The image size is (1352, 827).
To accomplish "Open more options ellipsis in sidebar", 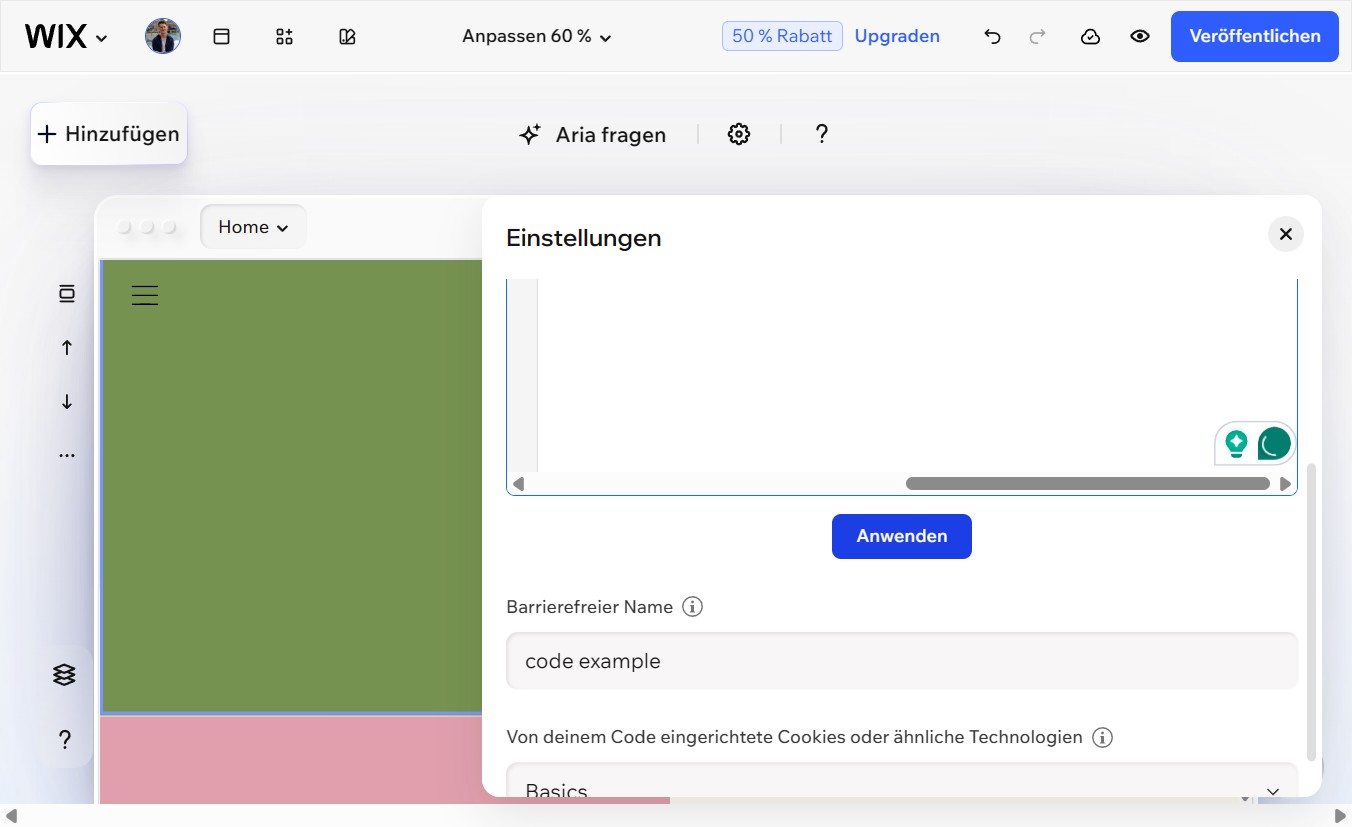I will point(67,455).
